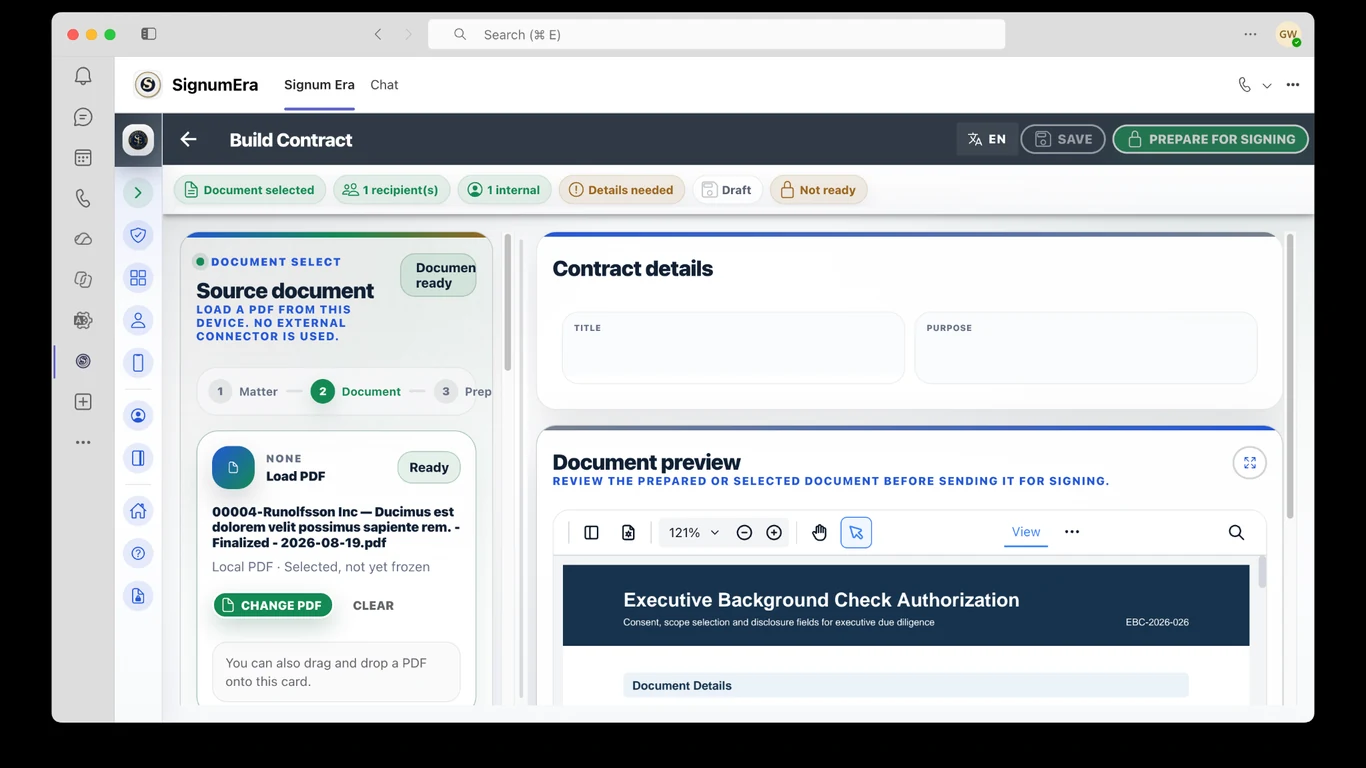Go to step 1 Matter

[244, 391]
